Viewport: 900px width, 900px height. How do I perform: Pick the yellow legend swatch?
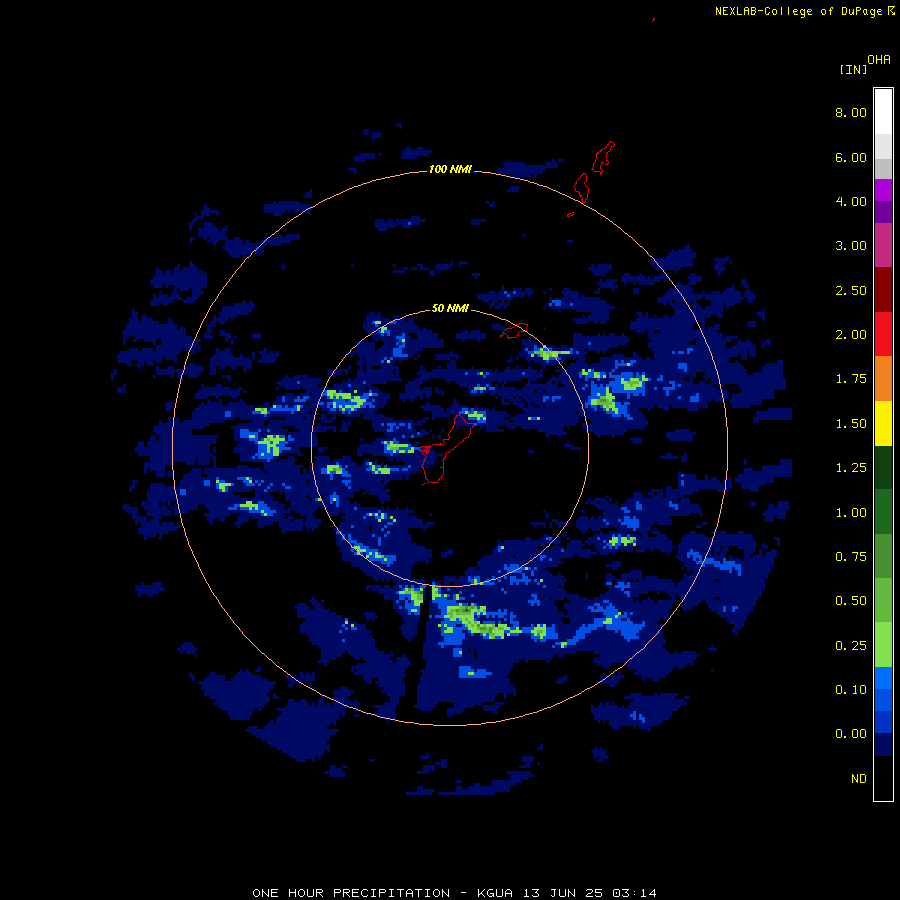coord(883,423)
